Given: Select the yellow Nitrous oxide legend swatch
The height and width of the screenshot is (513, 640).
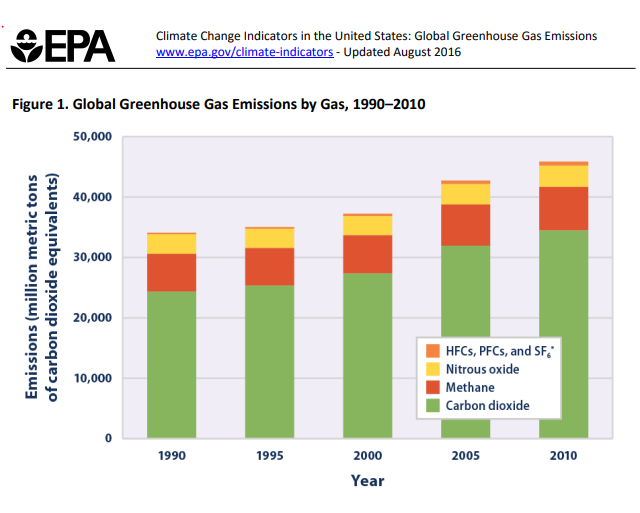Looking at the screenshot, I should [x=432, y=369].
